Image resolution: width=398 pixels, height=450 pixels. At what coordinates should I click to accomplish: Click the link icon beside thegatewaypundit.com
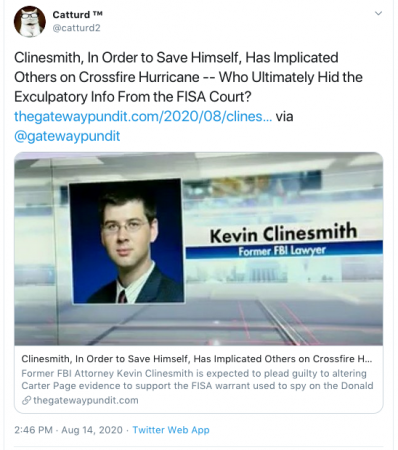click(26, 400)
